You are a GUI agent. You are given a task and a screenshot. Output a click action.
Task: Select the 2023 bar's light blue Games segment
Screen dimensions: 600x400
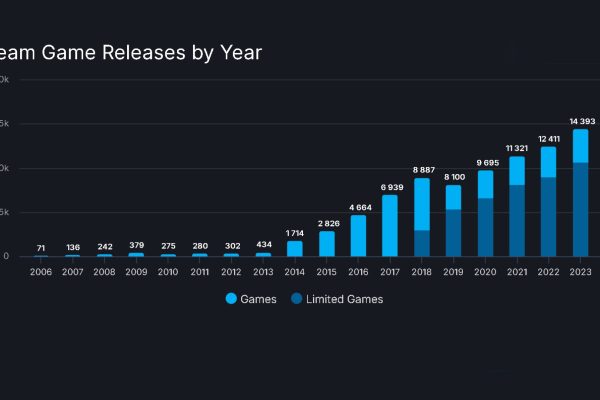click(580, 146)
